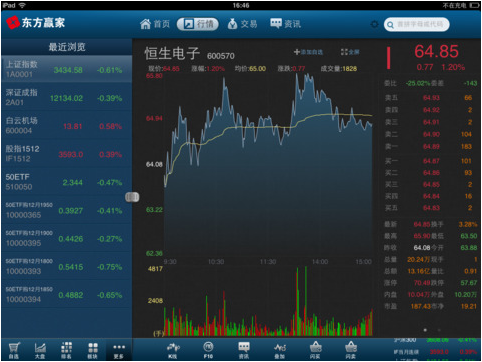Image resolution: width=482 pixels, height=362 pixels.
Task: Open the 板块 sectors icon
Action: (x=93, y=350)
